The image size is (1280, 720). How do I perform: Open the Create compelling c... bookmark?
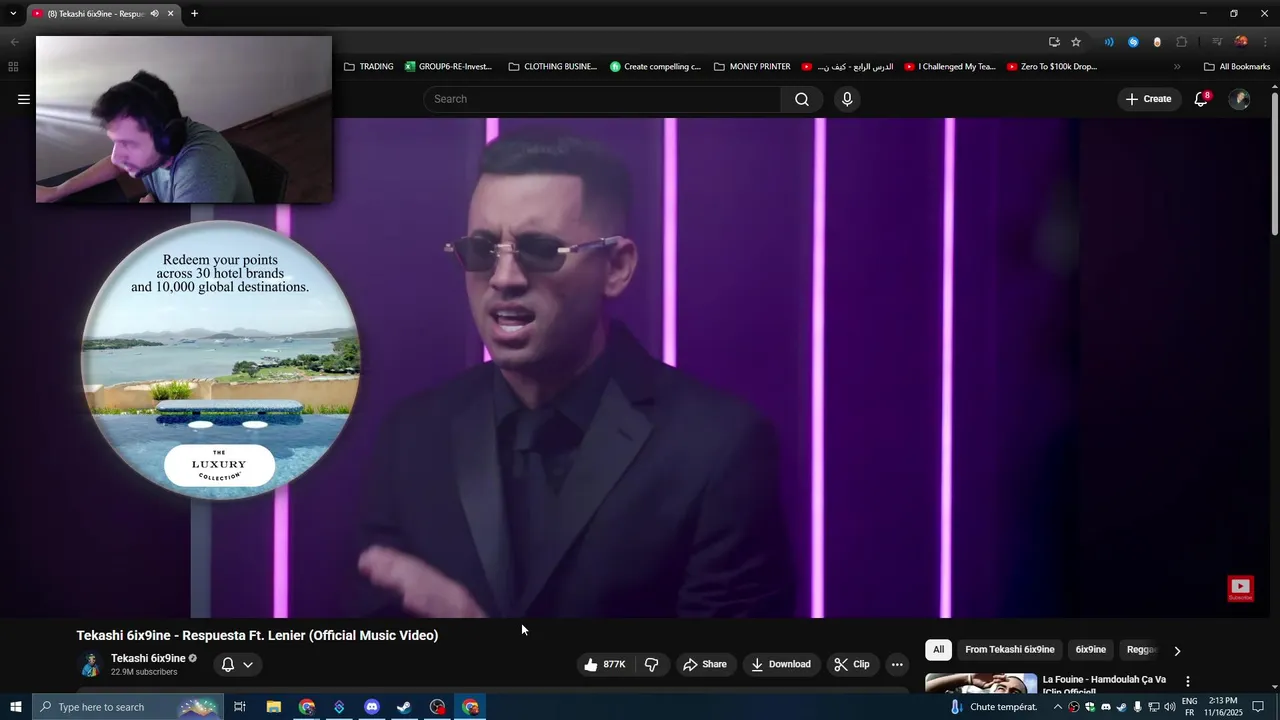click(655, 67)
